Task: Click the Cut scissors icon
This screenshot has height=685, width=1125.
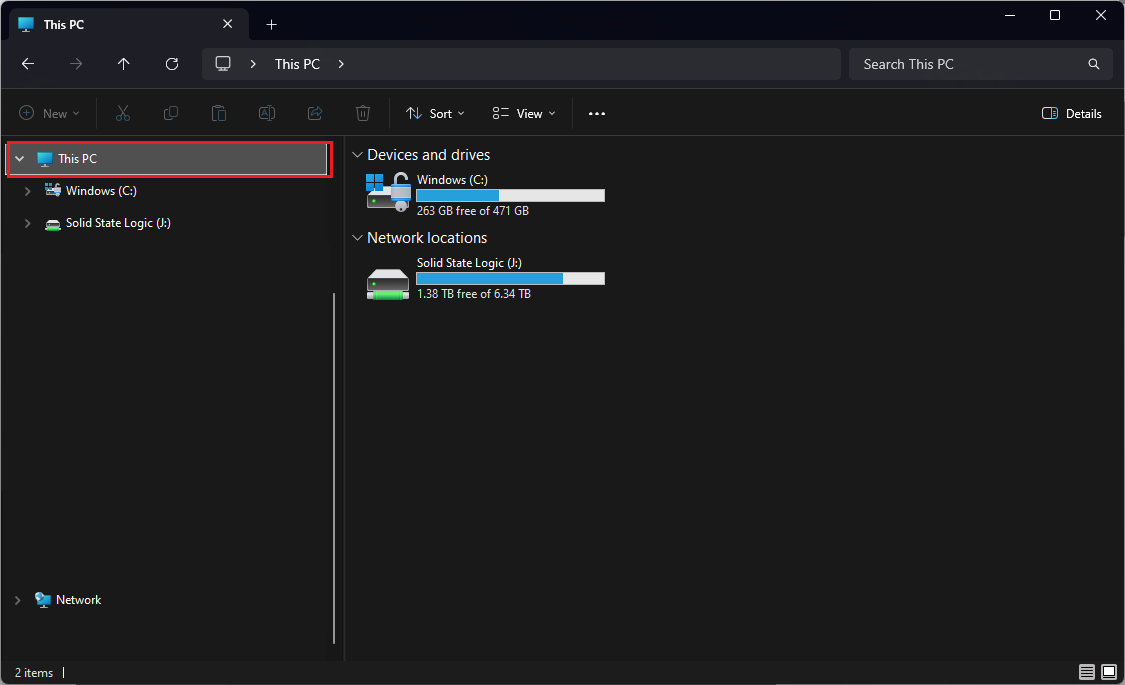Action: (123, 113)
